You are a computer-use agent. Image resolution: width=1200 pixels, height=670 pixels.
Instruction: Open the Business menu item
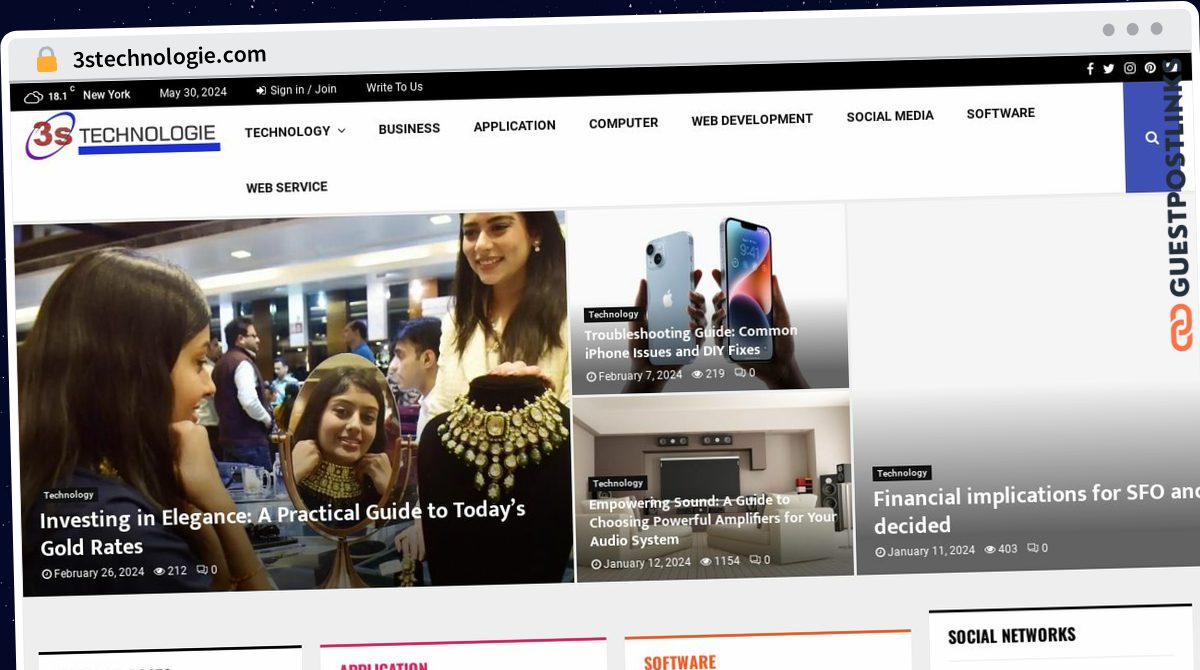point(409,128)
